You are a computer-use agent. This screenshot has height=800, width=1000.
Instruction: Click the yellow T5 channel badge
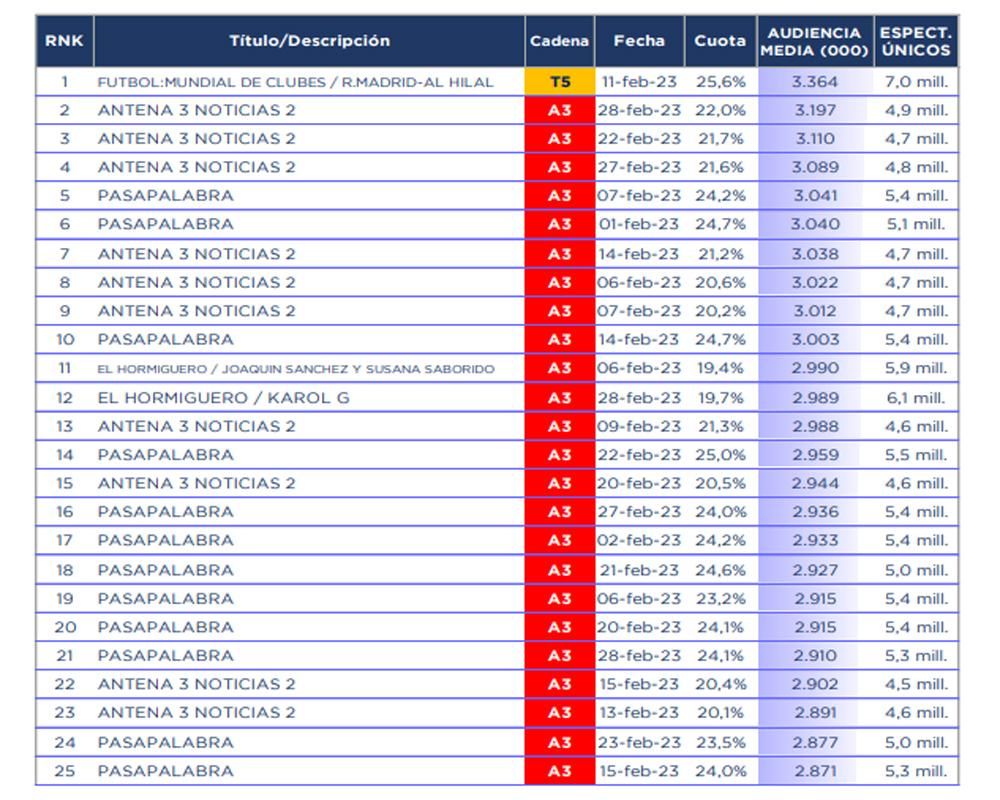[x=560, y=82]
